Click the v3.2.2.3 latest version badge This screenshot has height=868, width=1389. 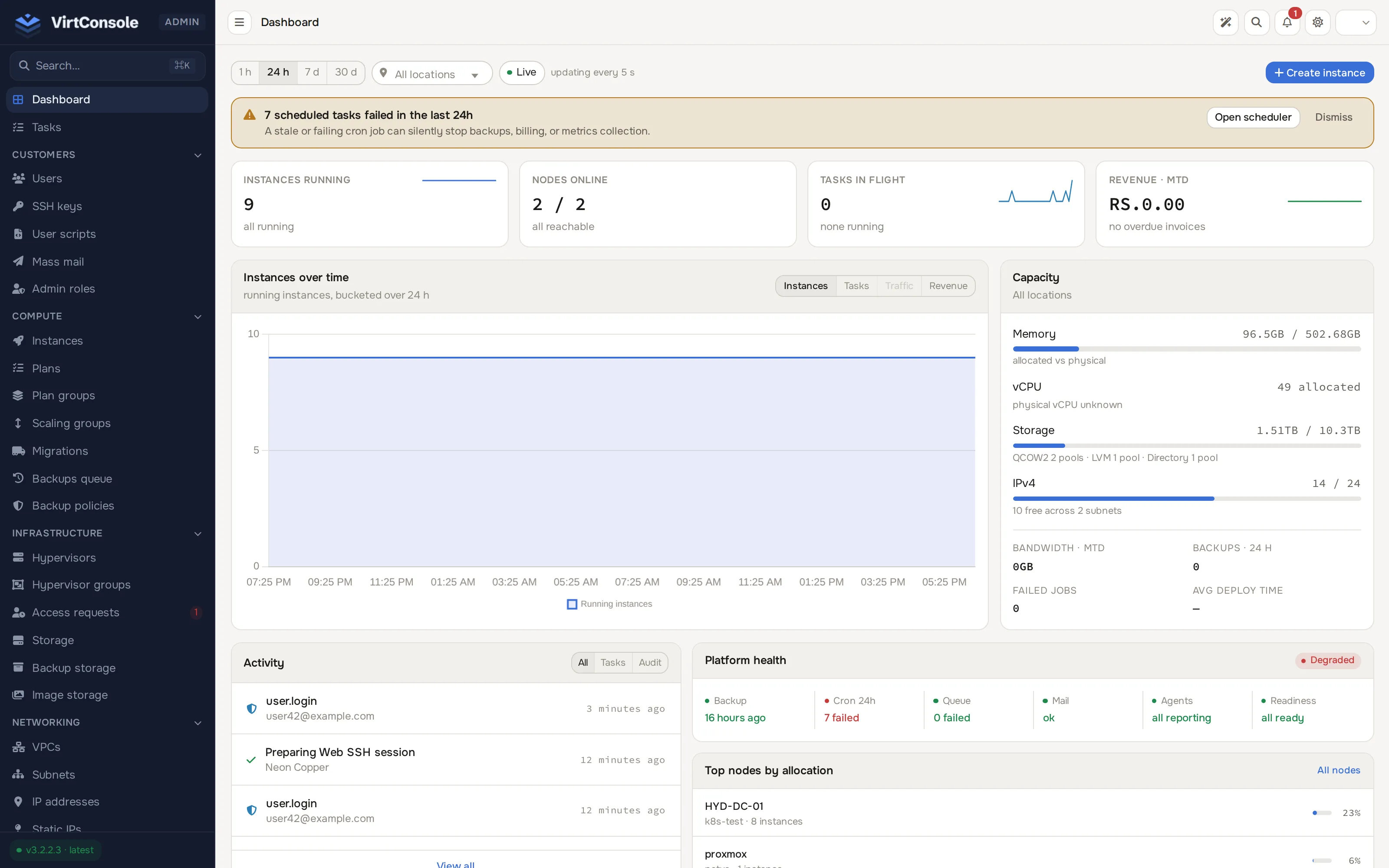click(55, 850)
